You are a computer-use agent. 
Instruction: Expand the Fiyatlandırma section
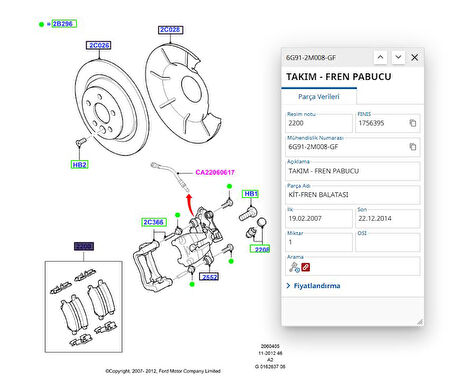pos(313,286)
